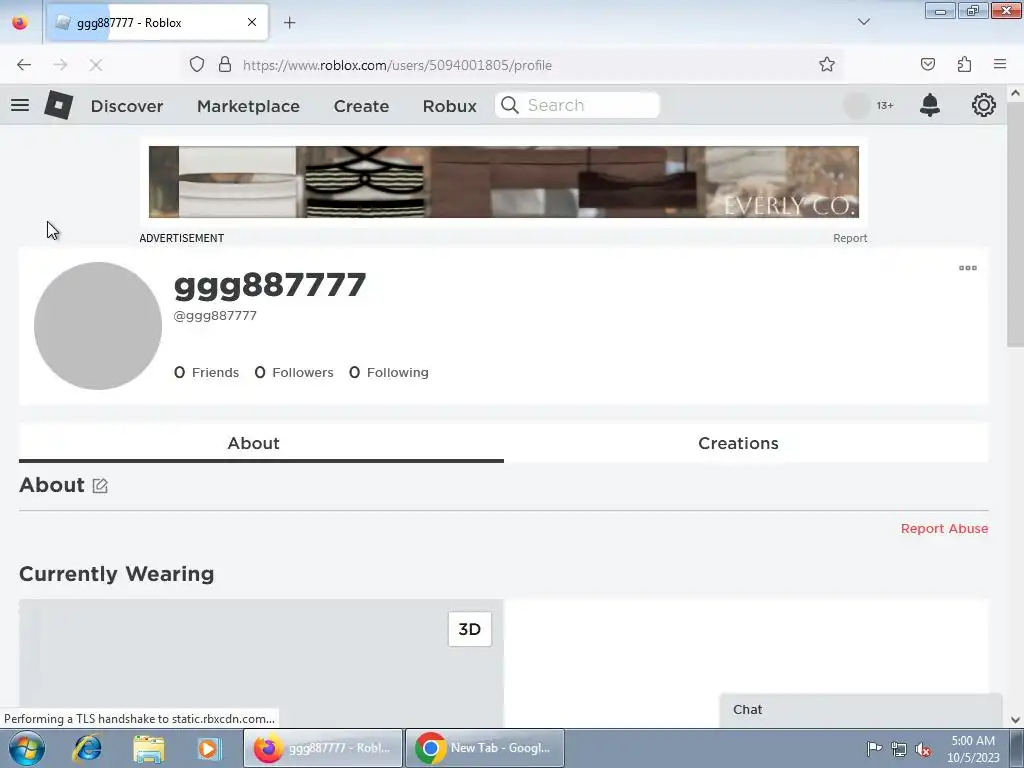Screen dimensions: 1024x768
Task: Save page to Pocket icon
Action: click(927, 65)
